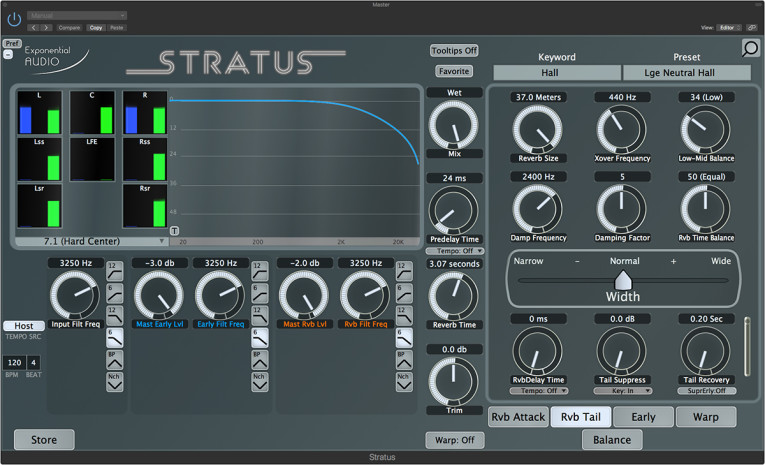Select 6 dB high-pass for Input filter
This screenshot has height=465, width=765.
[x=115, y=294]
